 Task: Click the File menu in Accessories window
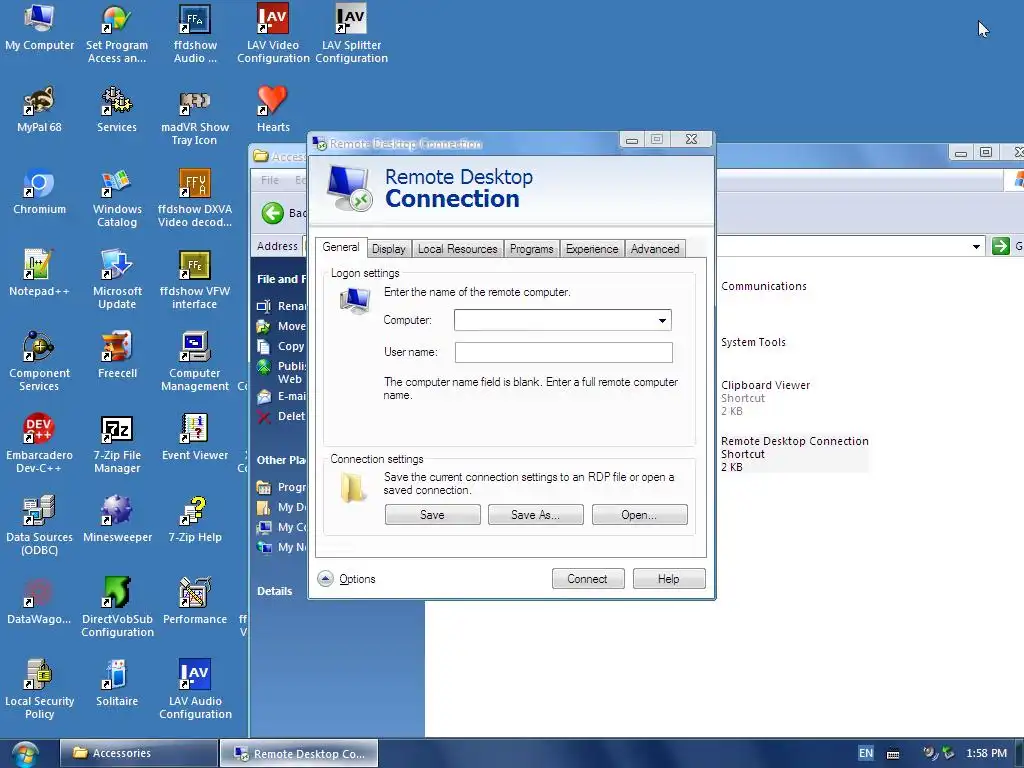pos(270,180)
